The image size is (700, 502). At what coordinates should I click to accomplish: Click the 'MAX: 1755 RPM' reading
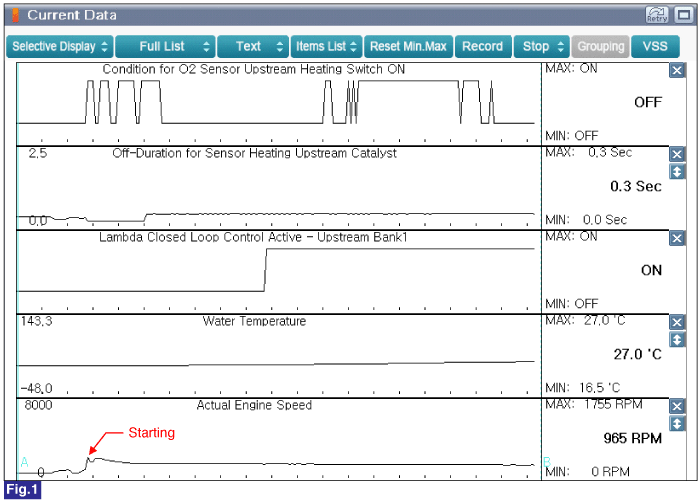594,404
